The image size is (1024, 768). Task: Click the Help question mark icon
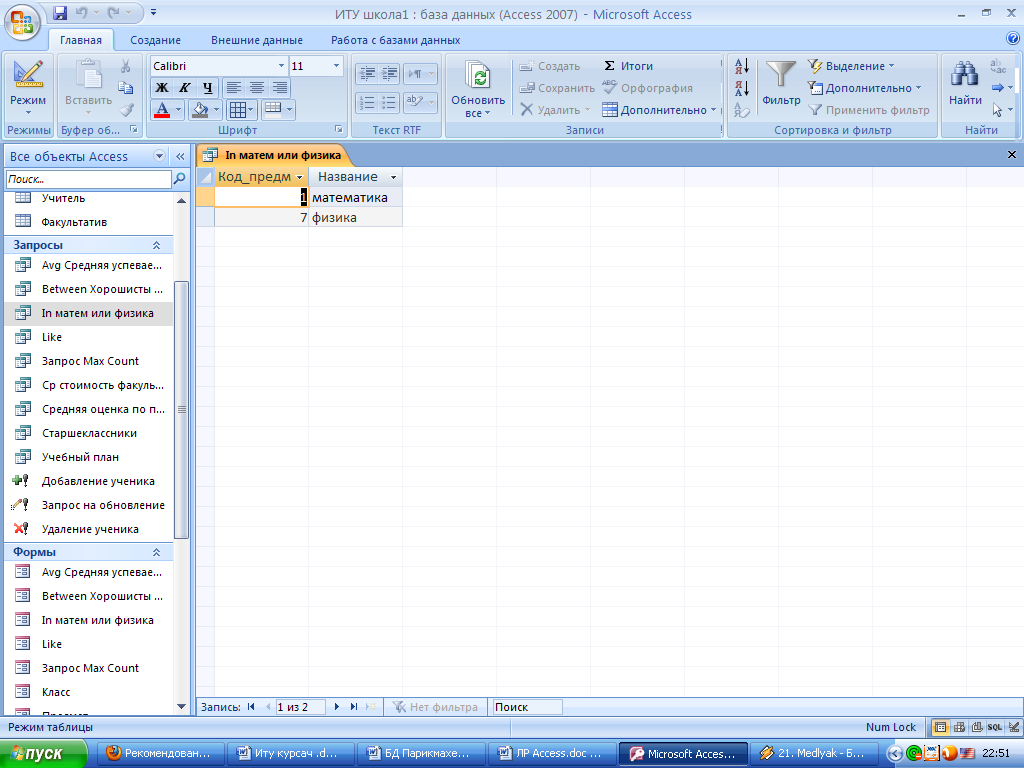pos(1013,39)
